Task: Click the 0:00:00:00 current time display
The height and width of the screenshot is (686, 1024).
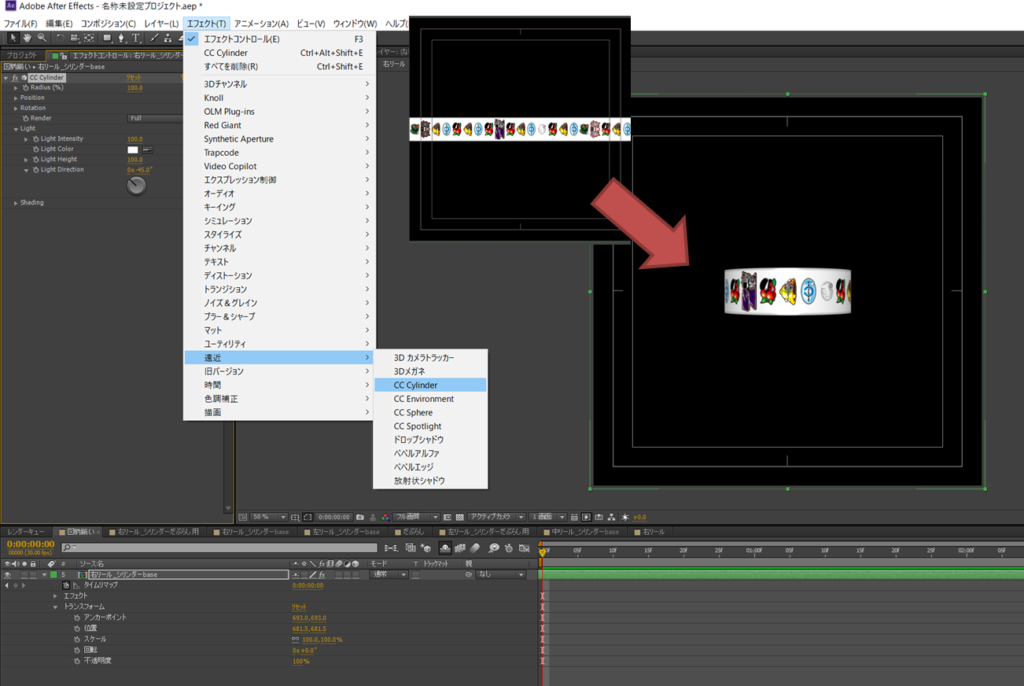Action: [31, 544]
